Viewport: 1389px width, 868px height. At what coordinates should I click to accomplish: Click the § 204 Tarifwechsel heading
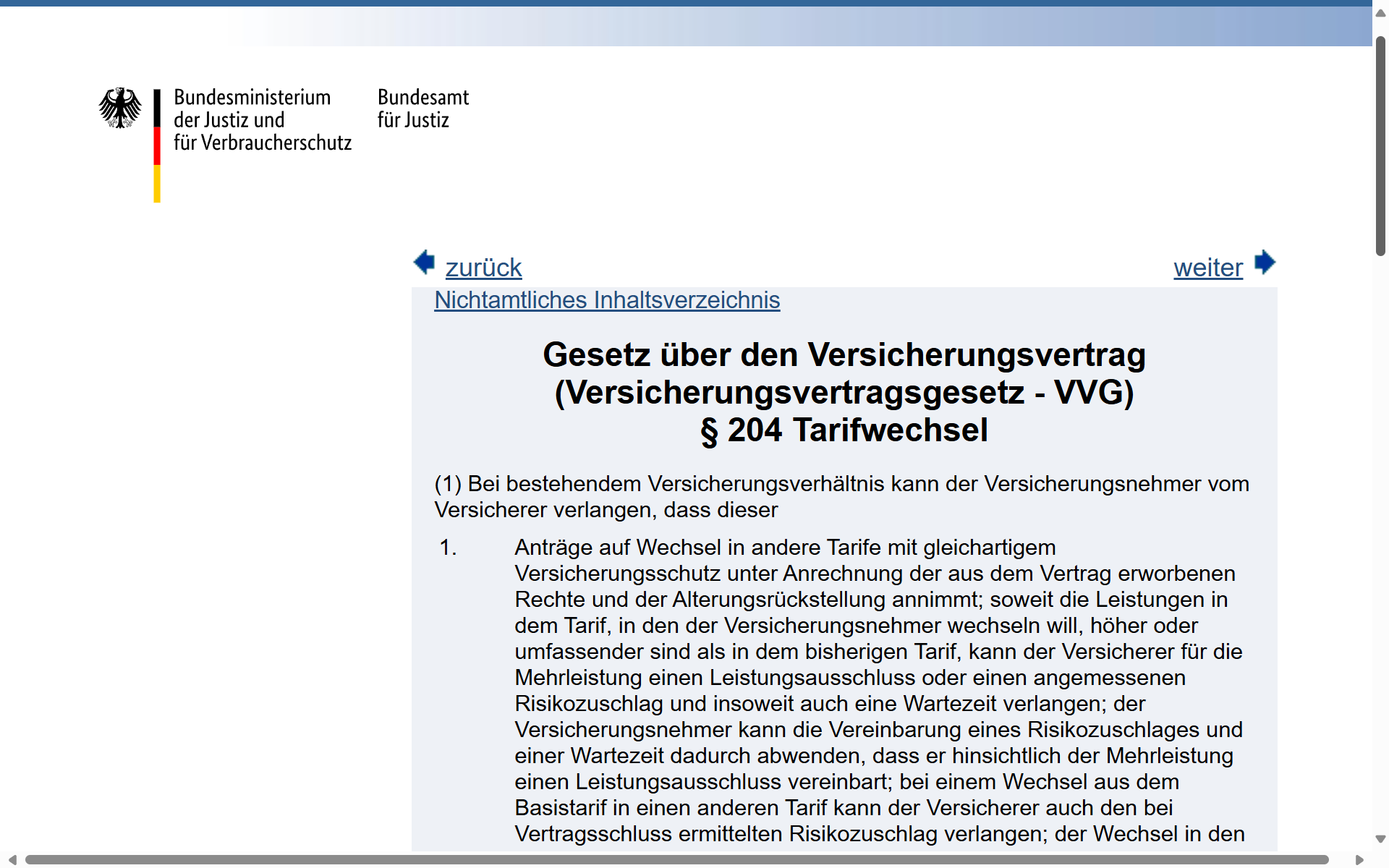click(x=844, y=430)
